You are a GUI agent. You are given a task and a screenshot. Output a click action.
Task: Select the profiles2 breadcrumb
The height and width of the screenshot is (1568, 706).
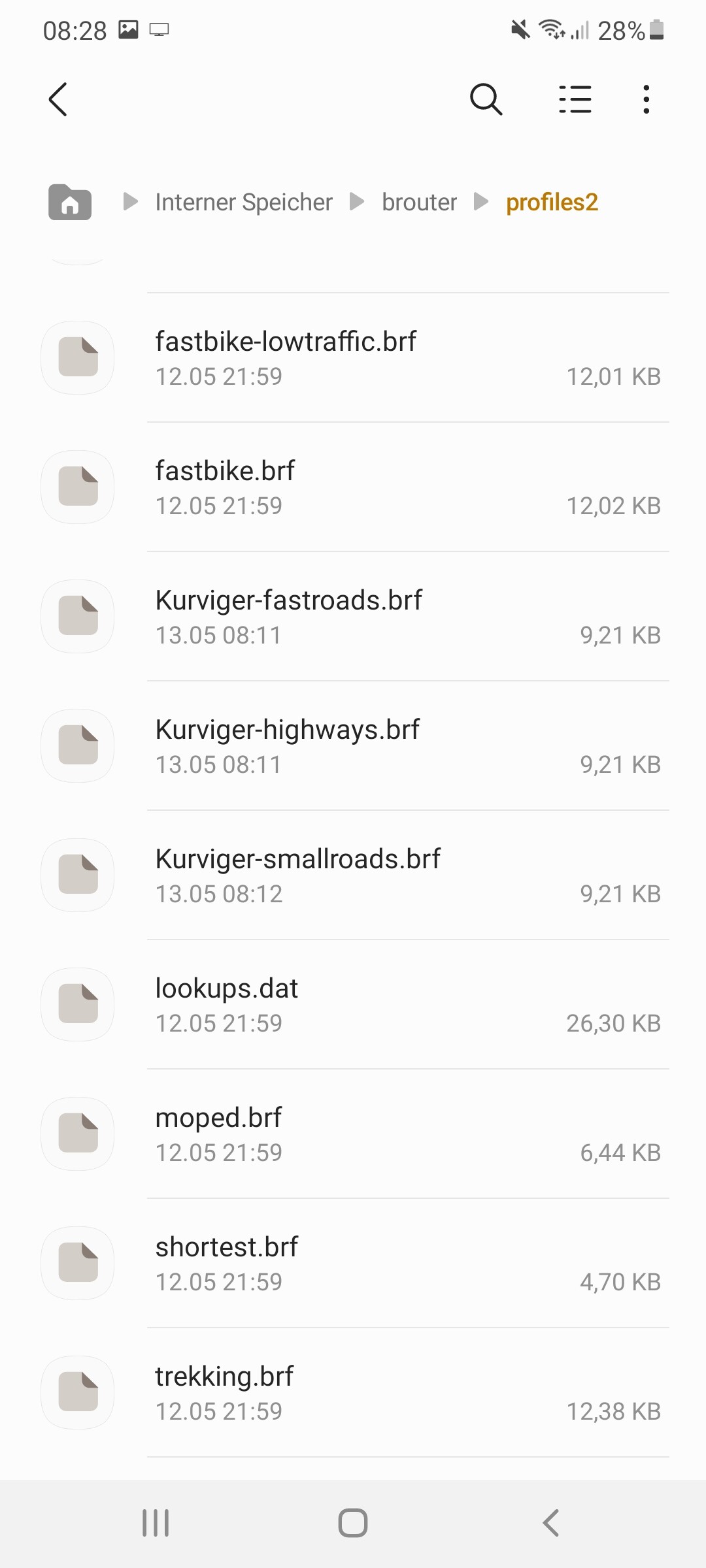[x=552, y=203]
